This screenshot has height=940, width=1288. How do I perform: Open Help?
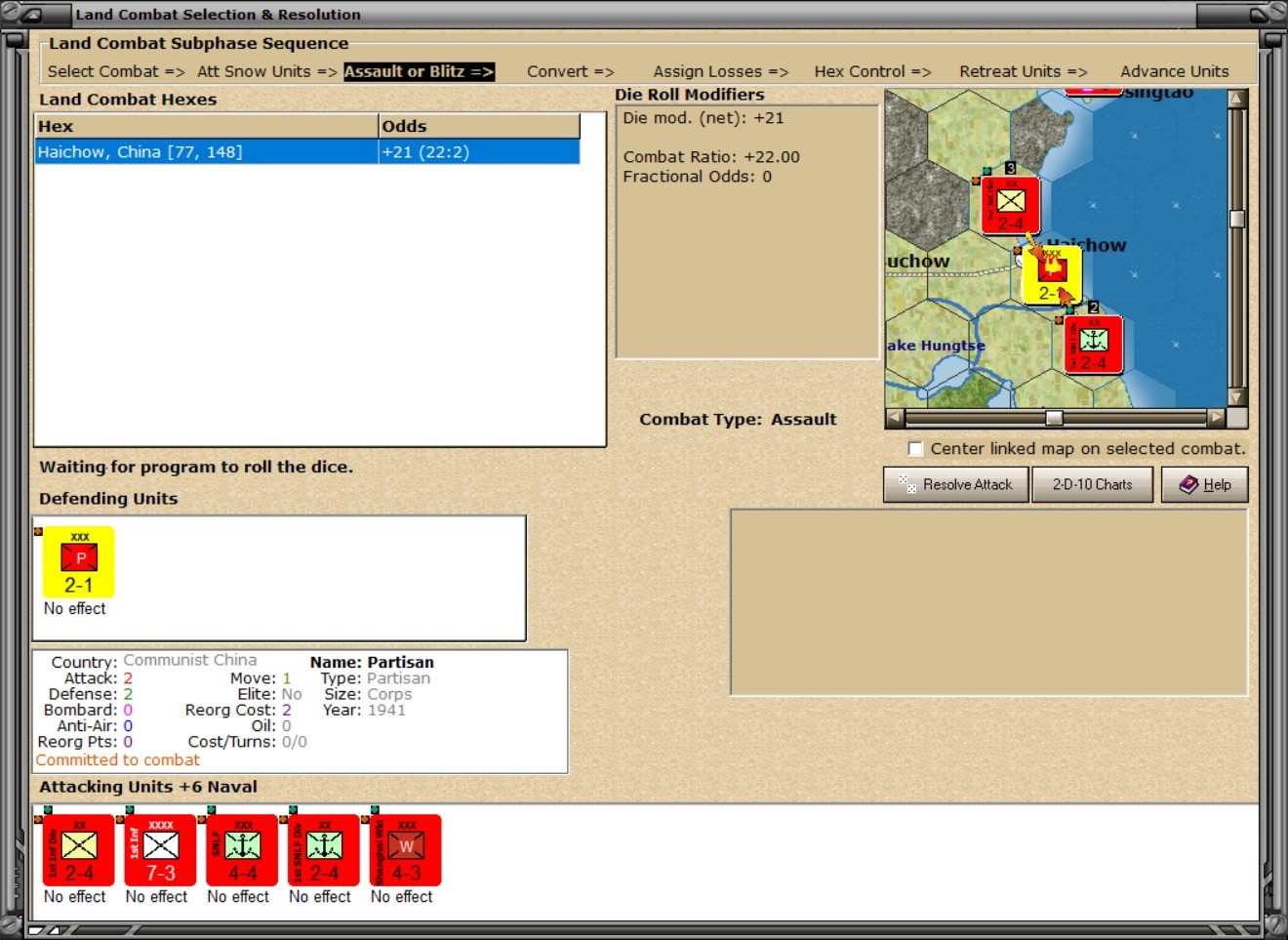click(1204, 484)
